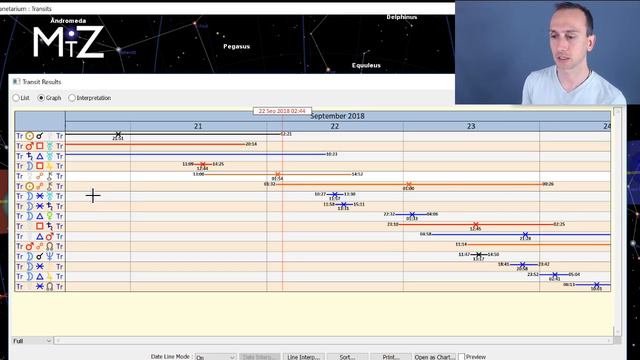Viewport: 640px width, 360px height.
Task: Click the Equuleus label in the planetarium window
Action: tap(366, 65)
